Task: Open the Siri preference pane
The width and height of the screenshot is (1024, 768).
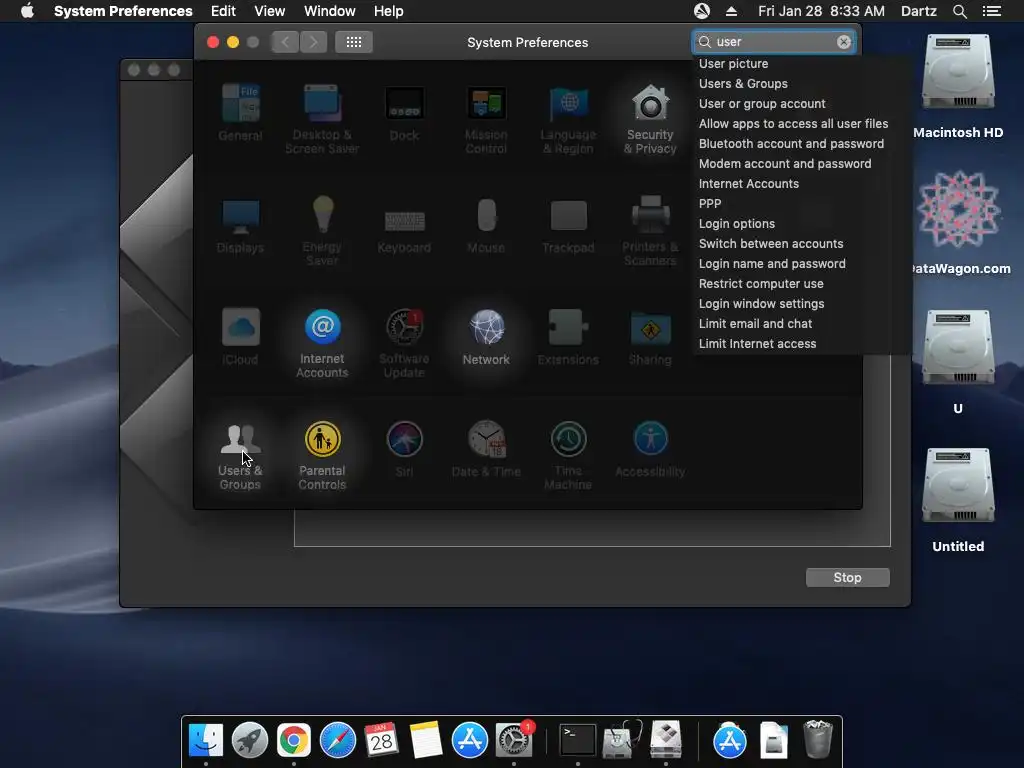Action: (404, 449)
